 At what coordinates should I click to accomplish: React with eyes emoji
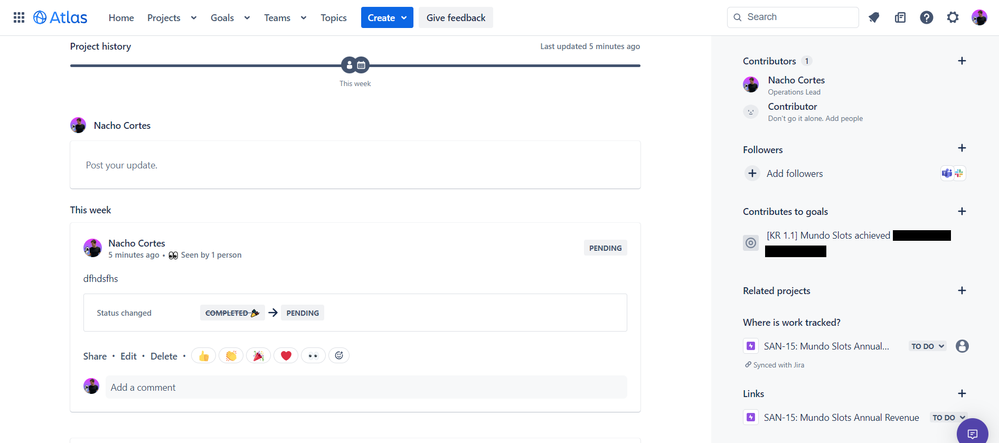(313, 356)
